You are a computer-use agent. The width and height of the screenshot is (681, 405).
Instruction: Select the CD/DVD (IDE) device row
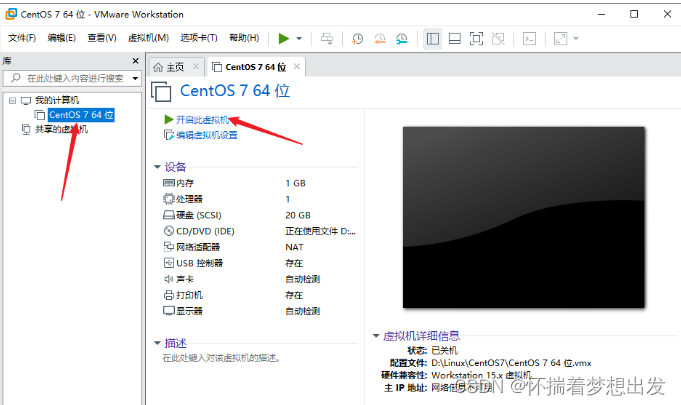tap(260, 231)
